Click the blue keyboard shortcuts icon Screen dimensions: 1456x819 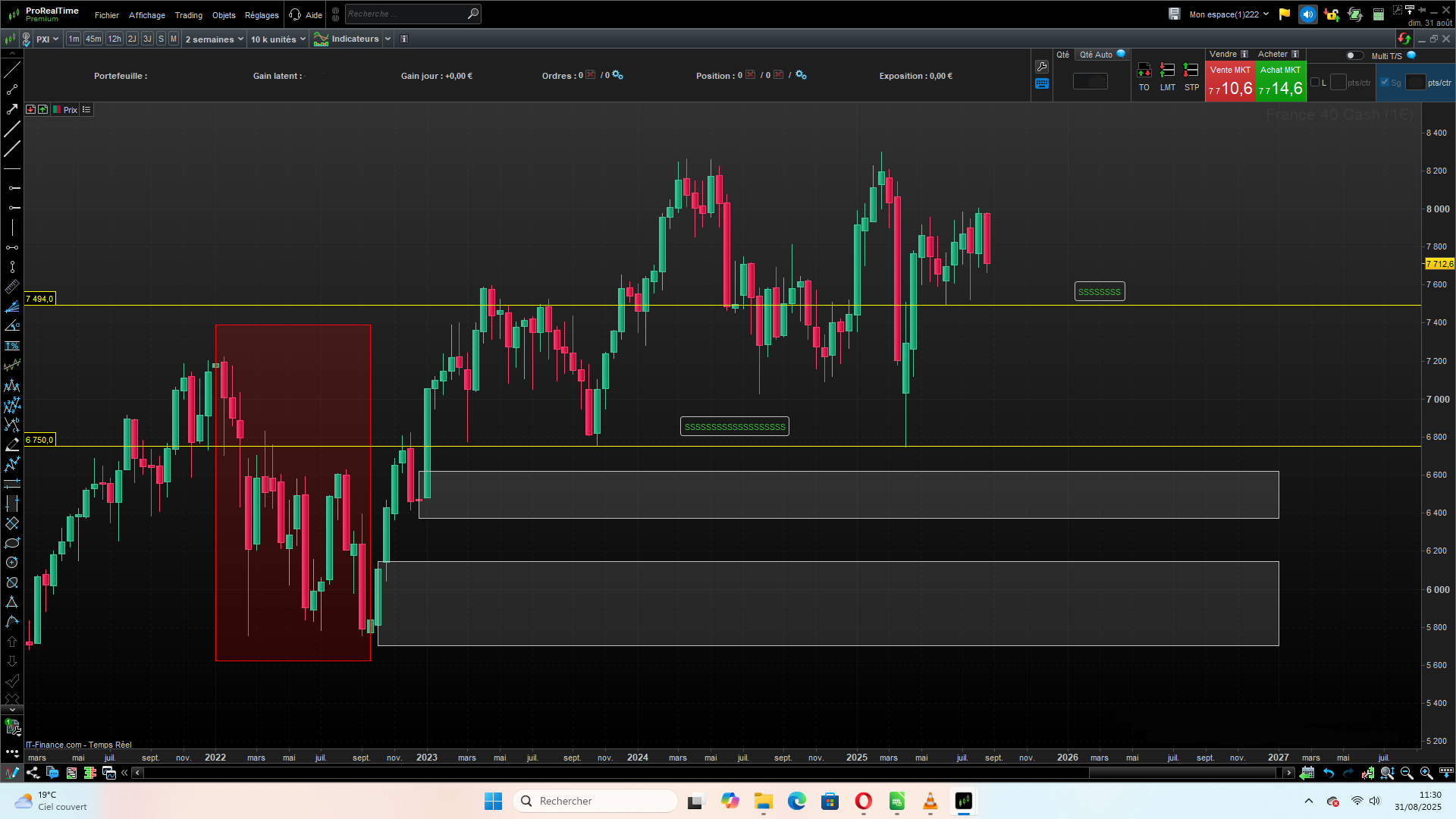coord(1042,83)
